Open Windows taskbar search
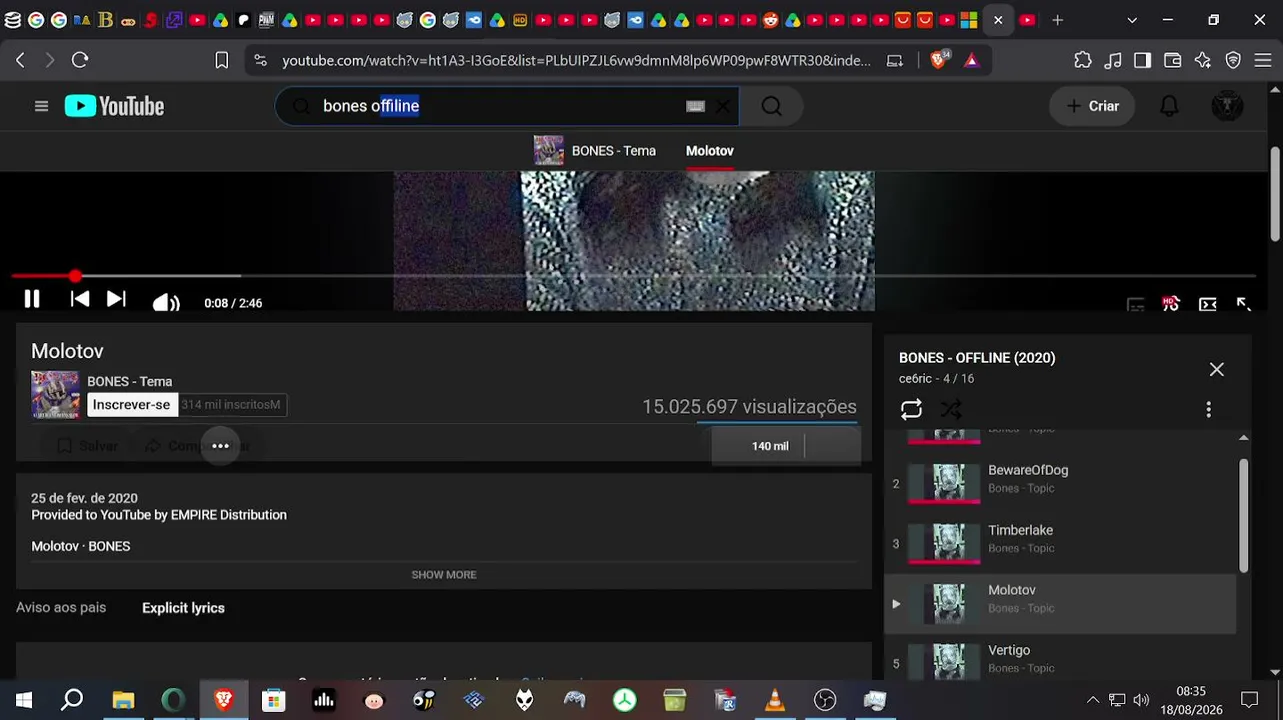The height and width of the screenshot is (720, 1283). click(x=72, y=700)
